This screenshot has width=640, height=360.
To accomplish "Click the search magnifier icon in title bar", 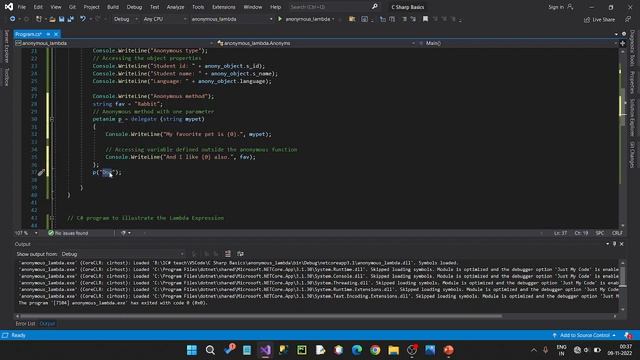I will pyautogui.click(x=374, y=7).
